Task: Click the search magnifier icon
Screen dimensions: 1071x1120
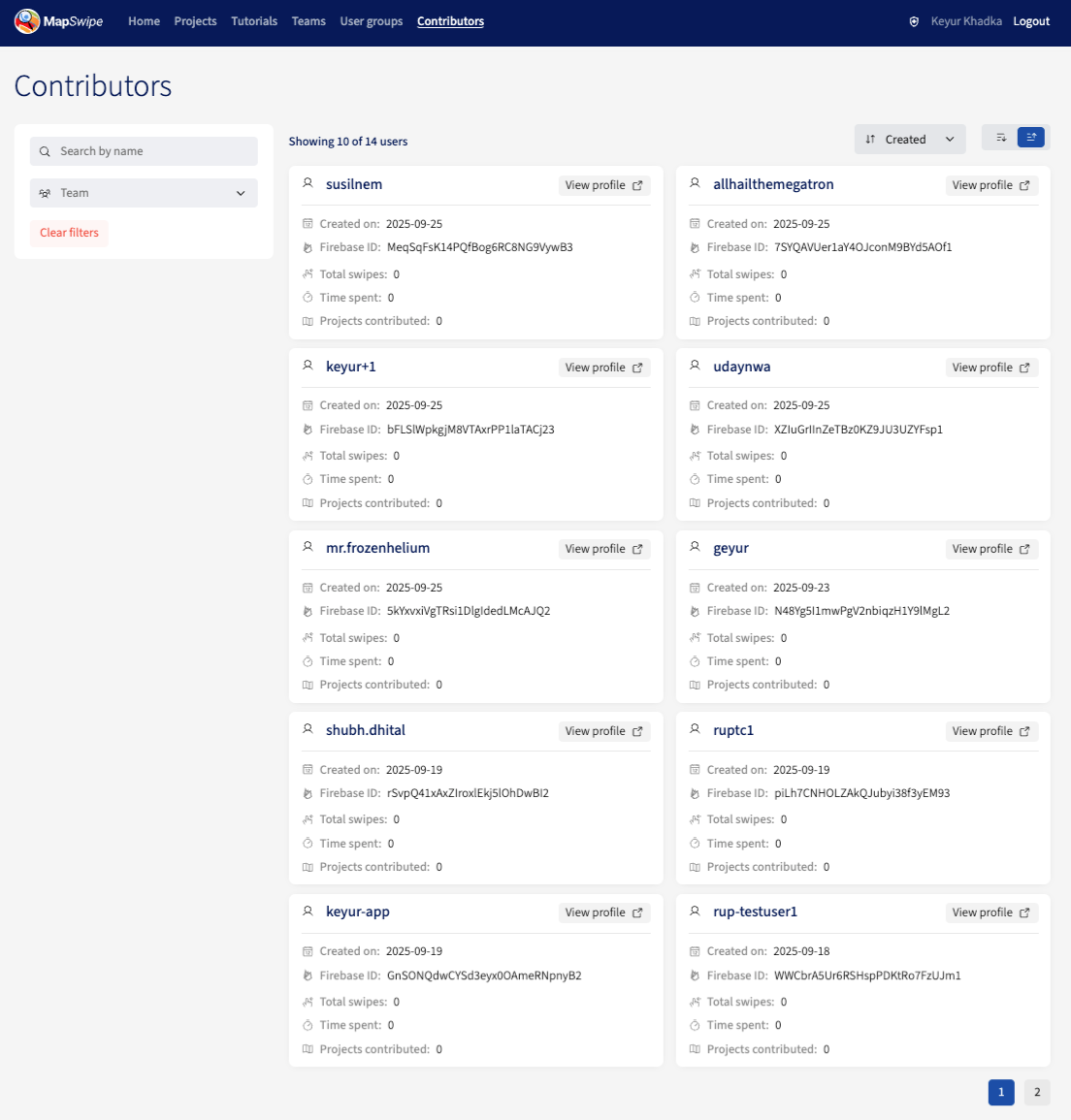Action: (x=45, y=151)
